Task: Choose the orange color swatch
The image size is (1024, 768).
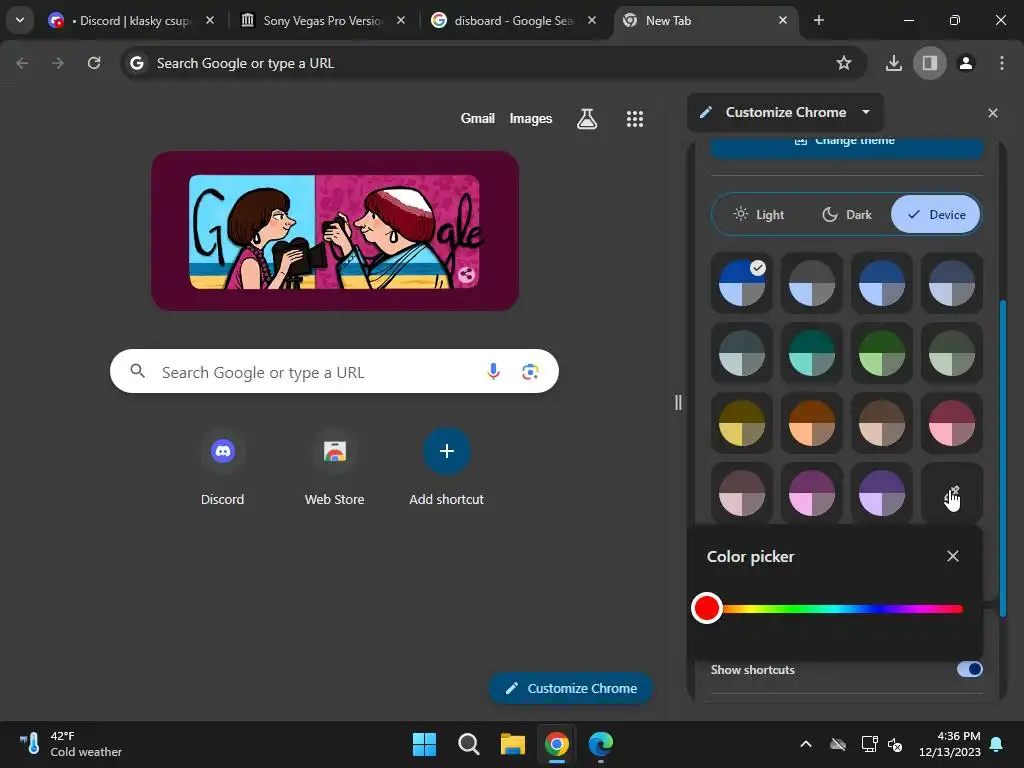Action: click(812, 423)
